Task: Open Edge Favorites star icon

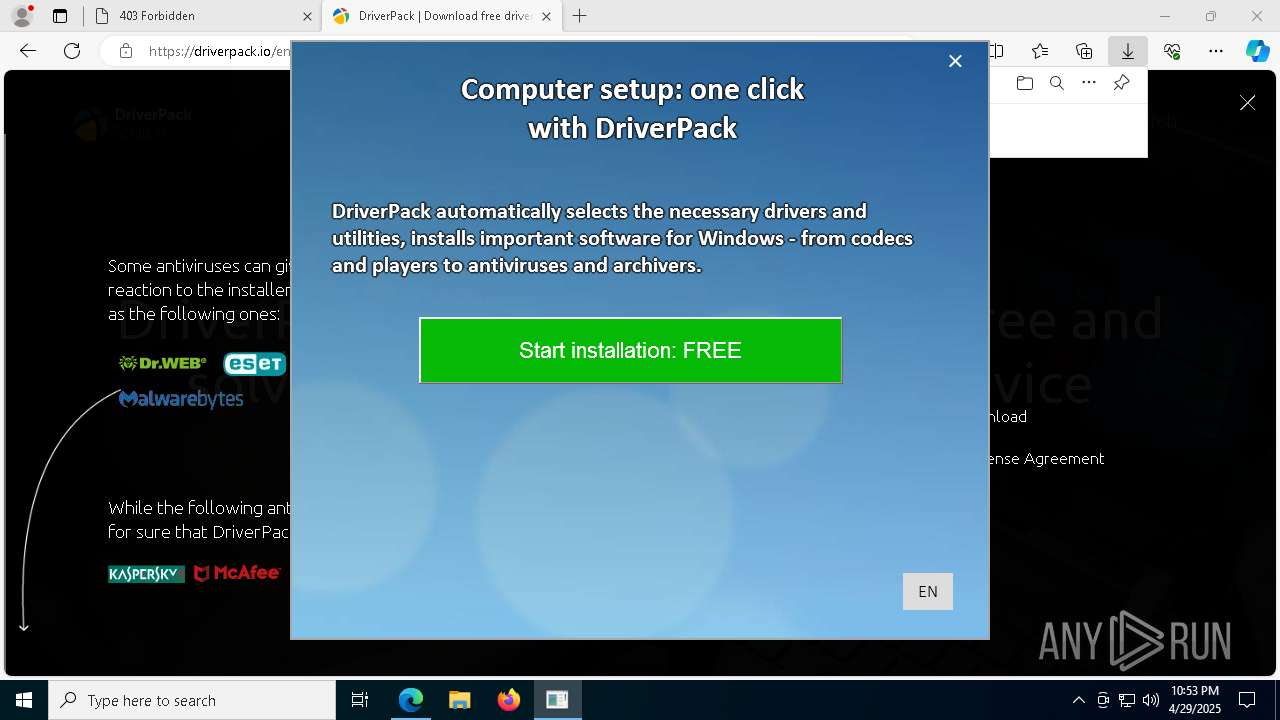Action: click(x=1040, y=51)
